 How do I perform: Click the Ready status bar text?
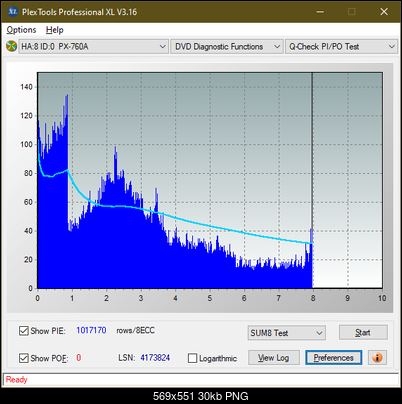pos(16,380)
